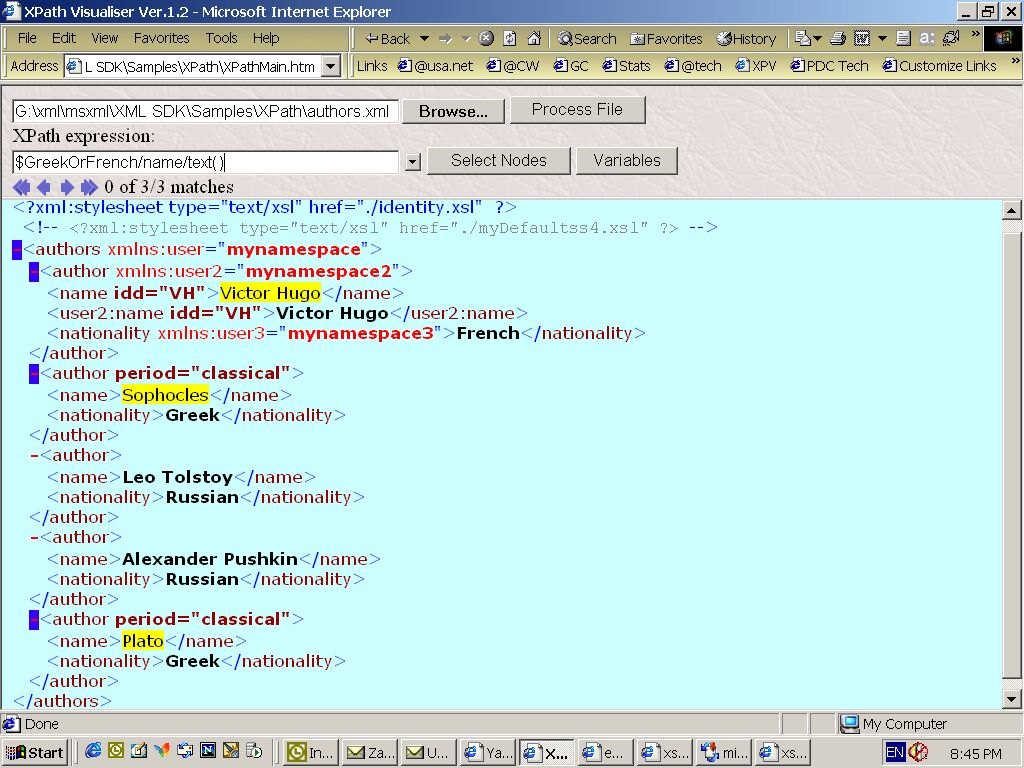Click the Discuss page icon

point(903,39)
